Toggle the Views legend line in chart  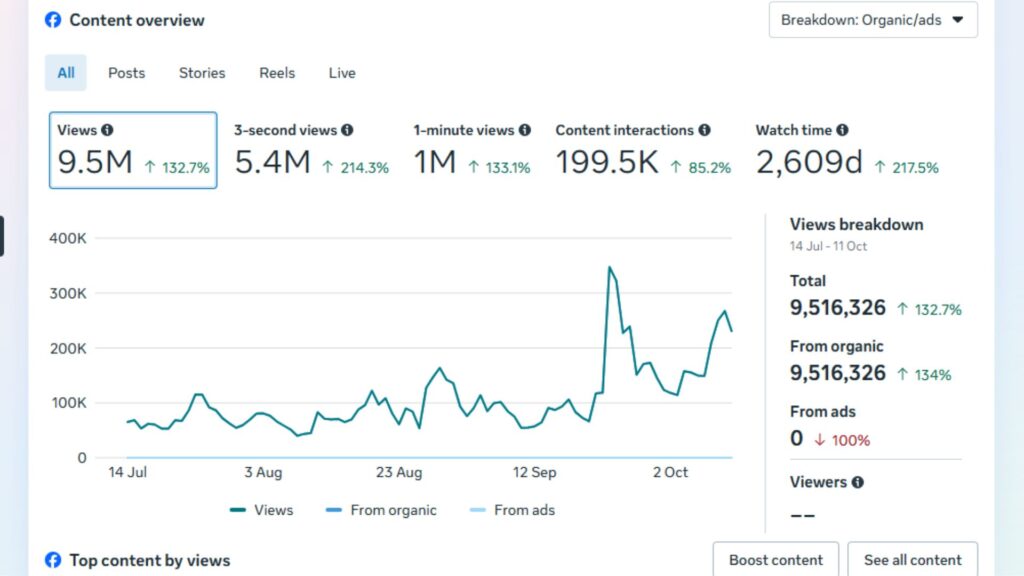pos(262,510)
